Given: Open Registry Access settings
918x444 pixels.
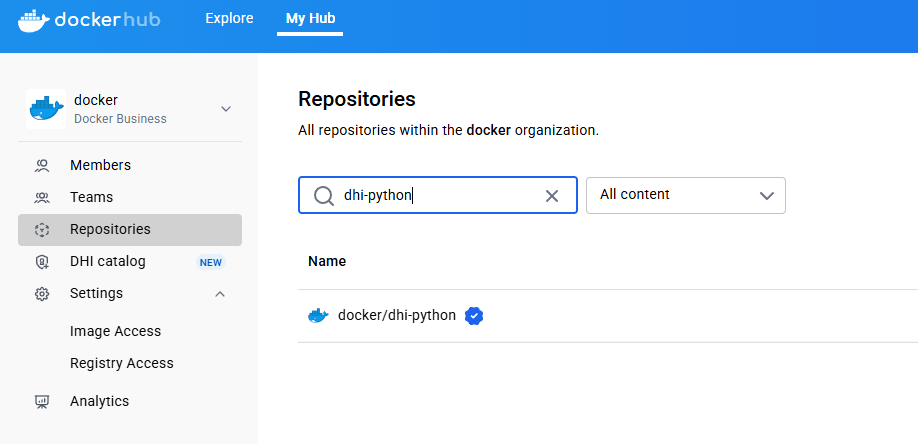Looking at the screenshot, I should point(121,363).
